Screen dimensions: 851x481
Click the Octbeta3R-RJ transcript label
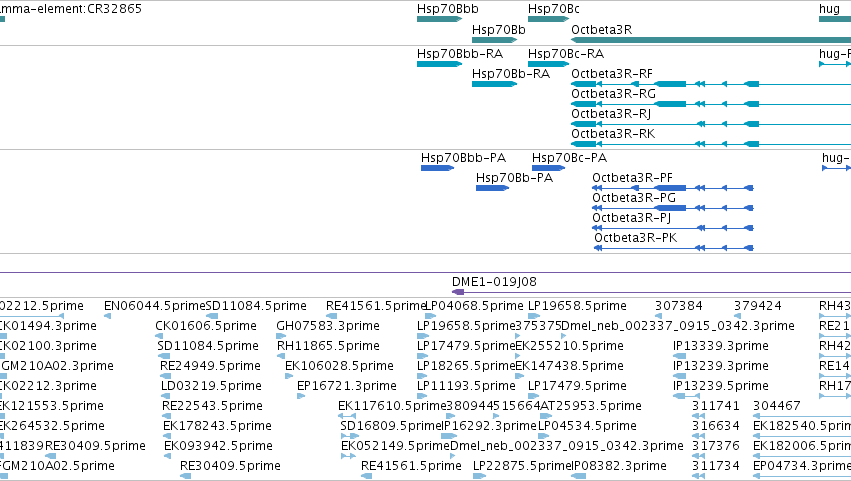611,115
